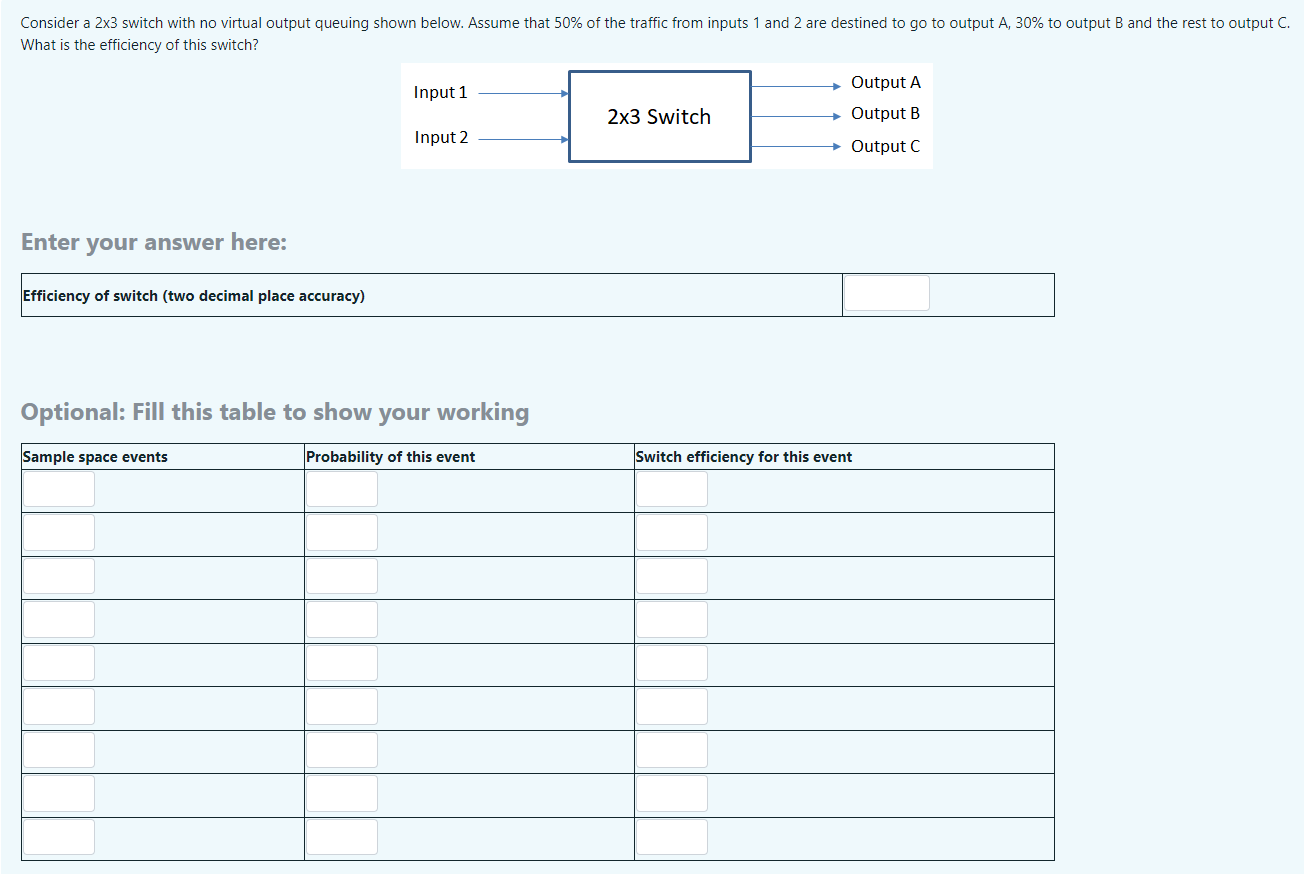The image size is (1304, 874).
Task: Click the efficiency answer input box
Action: click(x=886, y=292)
